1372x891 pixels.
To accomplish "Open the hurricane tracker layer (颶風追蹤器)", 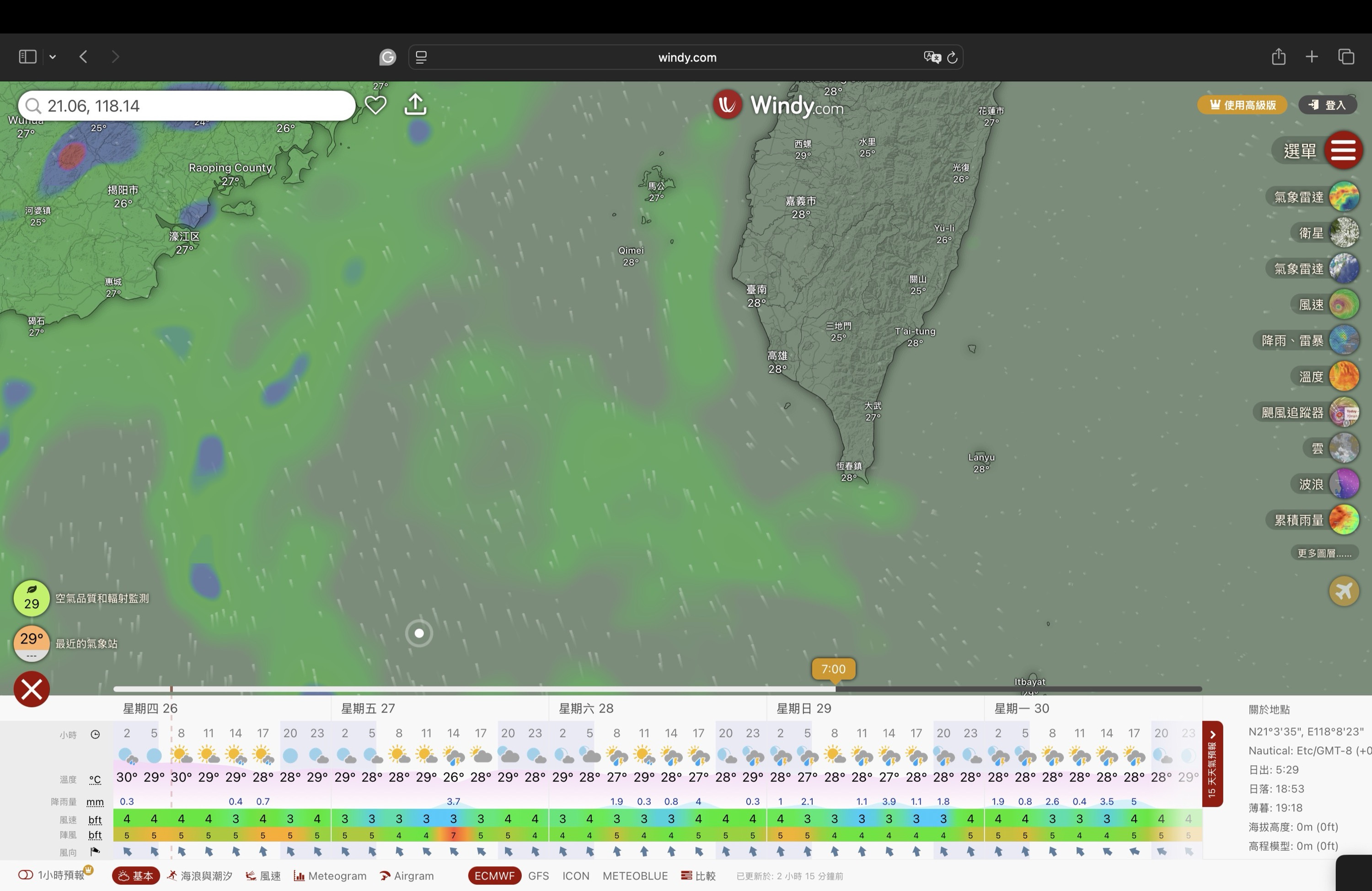I will point(1344,413).
